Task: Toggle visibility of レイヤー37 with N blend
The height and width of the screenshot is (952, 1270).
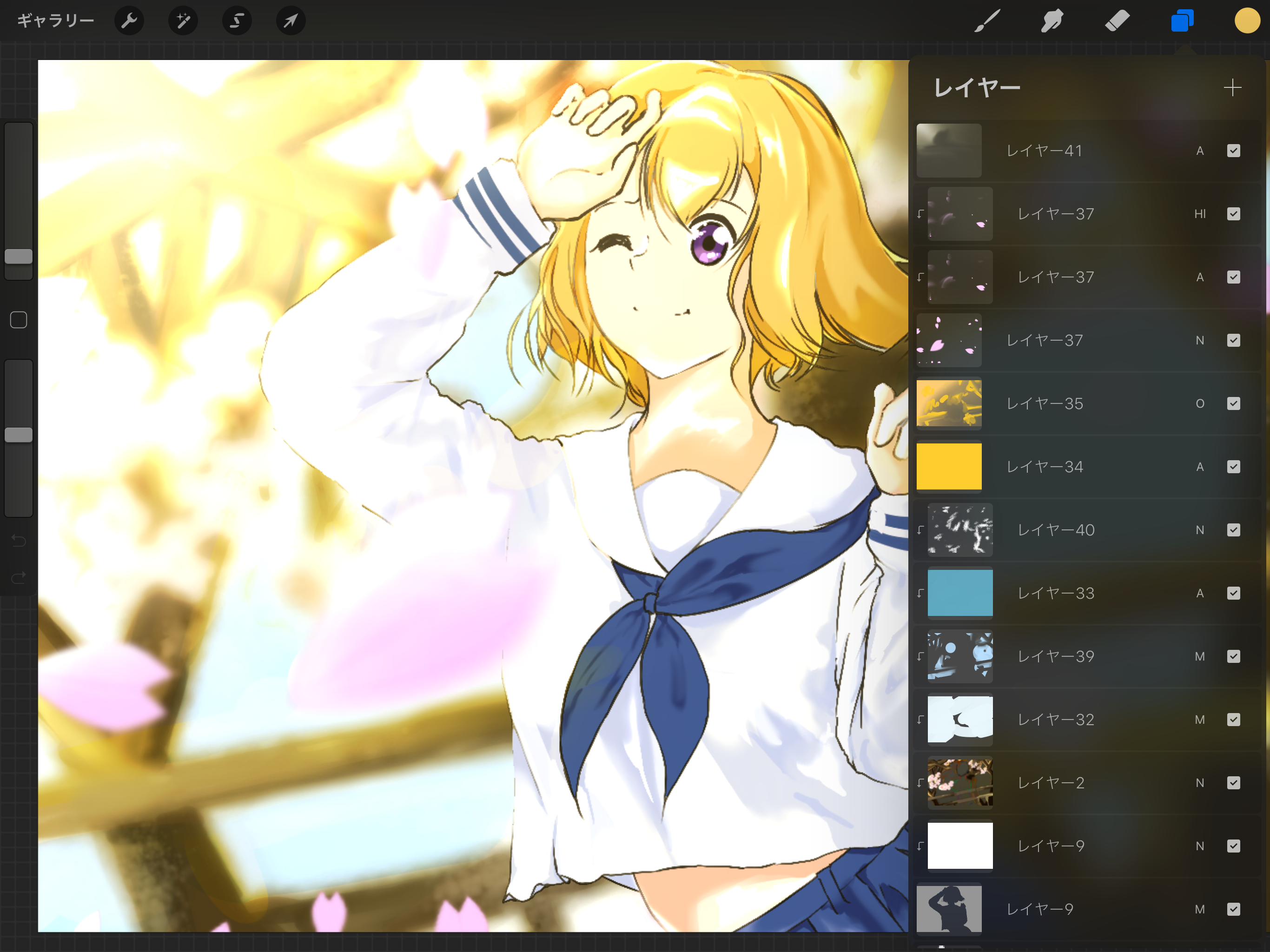Action: pyautogui.click(x=1233, y=340)
